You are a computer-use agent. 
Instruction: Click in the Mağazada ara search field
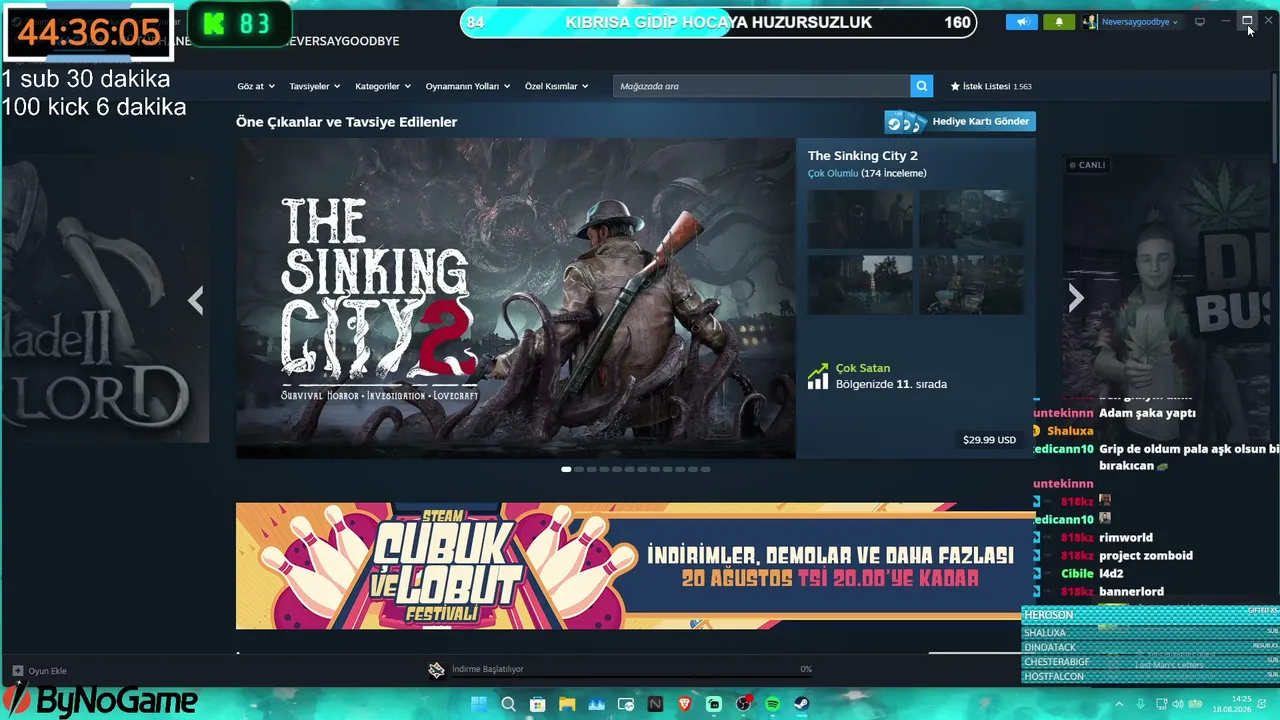click(x=762, y=86)
